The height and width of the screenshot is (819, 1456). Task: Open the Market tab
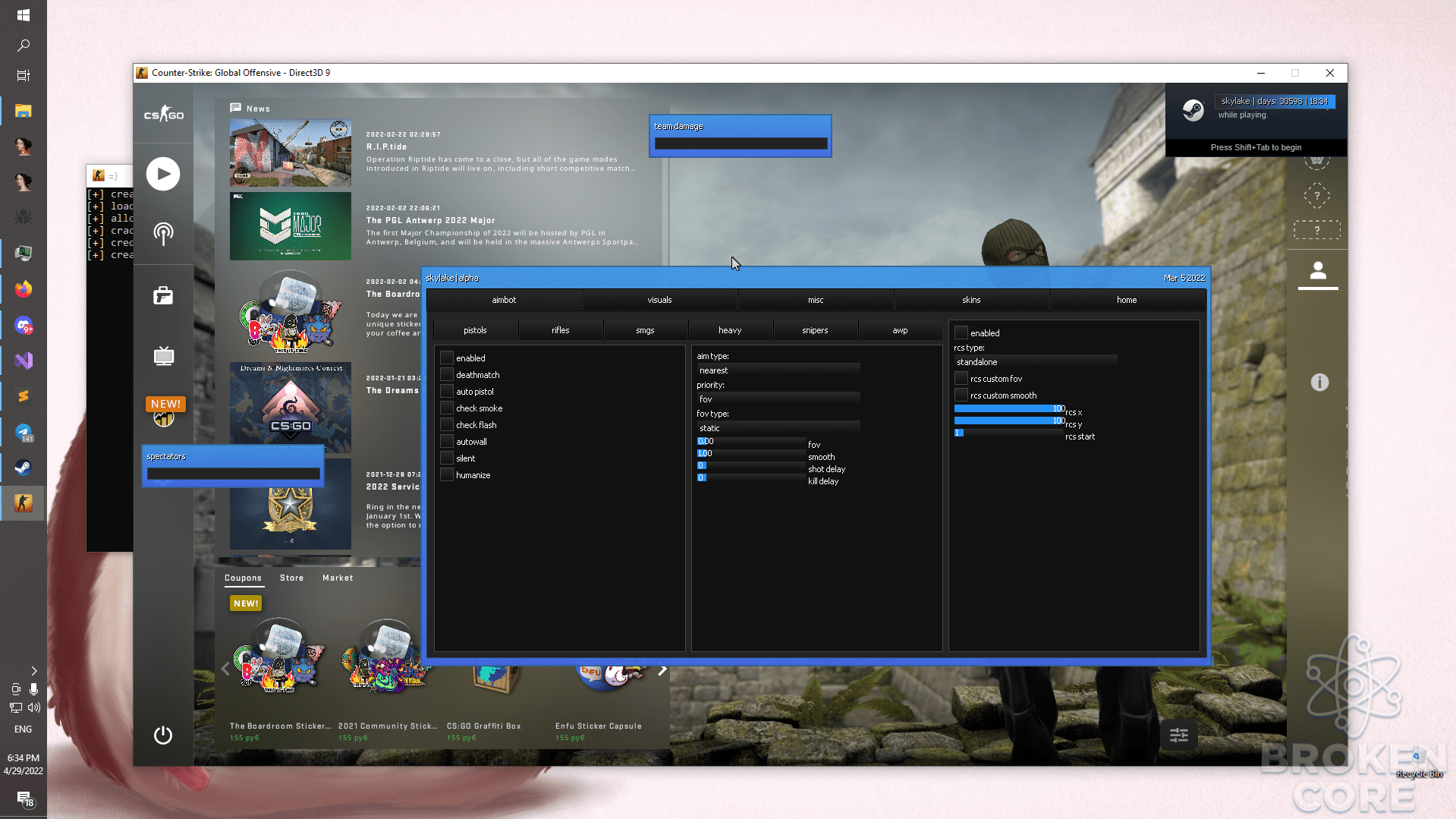[x=338, y=578]
